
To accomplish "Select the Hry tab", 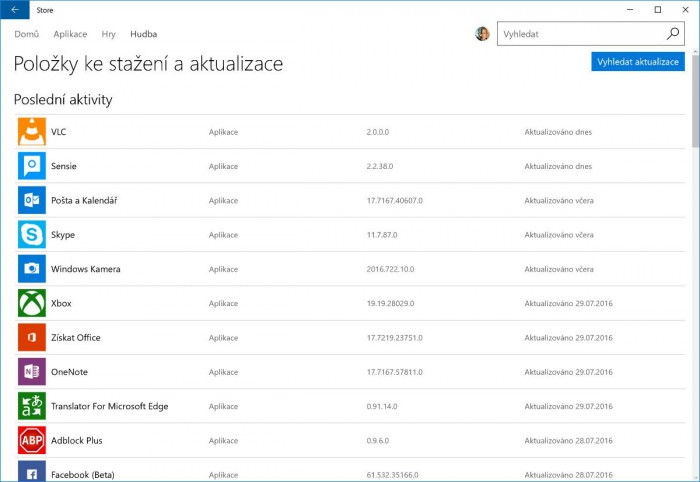I will point(108,34).
